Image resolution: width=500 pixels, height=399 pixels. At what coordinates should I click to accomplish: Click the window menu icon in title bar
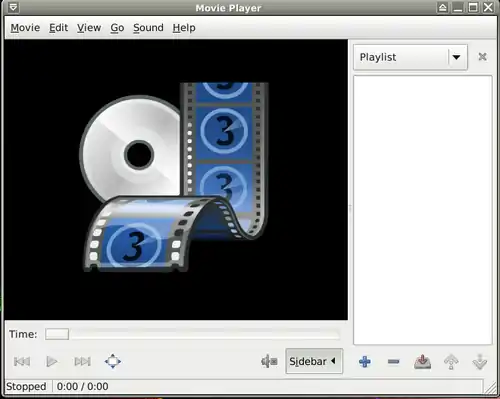pos(13,7)
